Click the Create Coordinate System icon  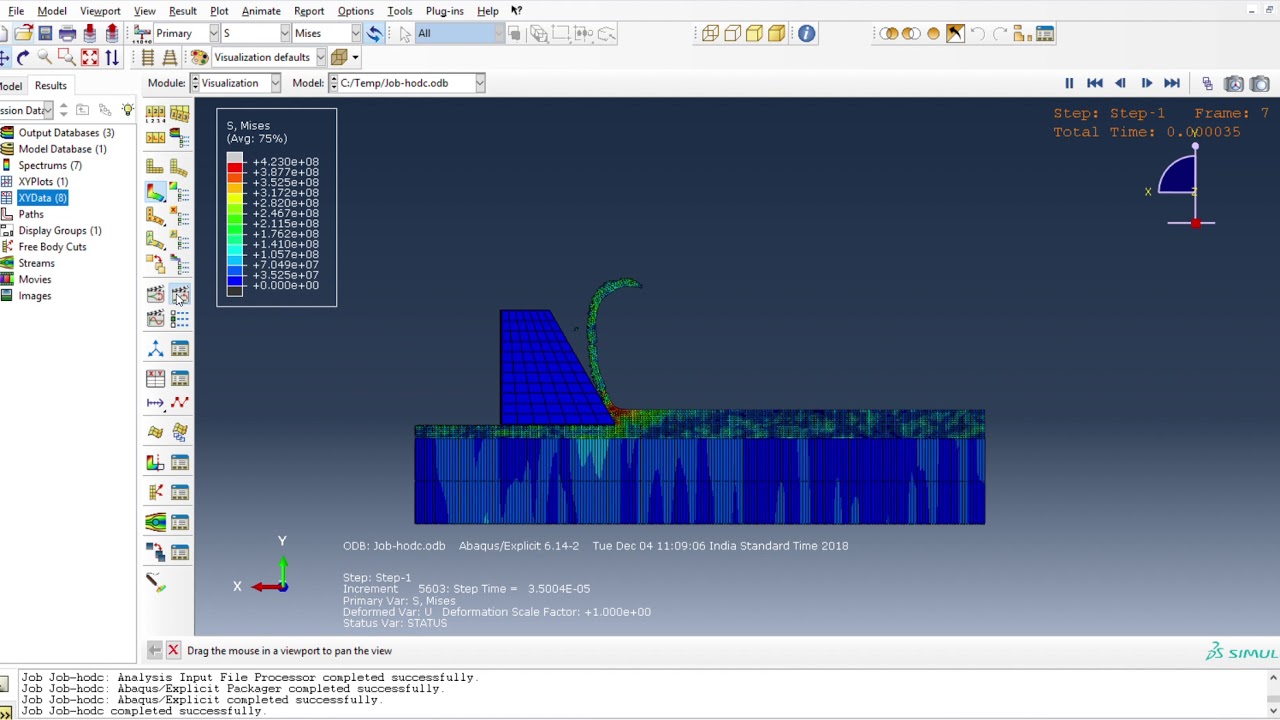pyautogui.click(x=155, y=348)
